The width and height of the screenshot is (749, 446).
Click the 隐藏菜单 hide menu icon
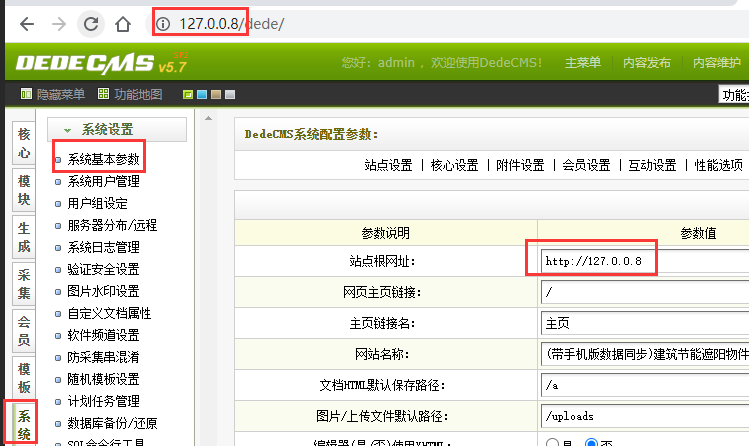tap(26, 95)
